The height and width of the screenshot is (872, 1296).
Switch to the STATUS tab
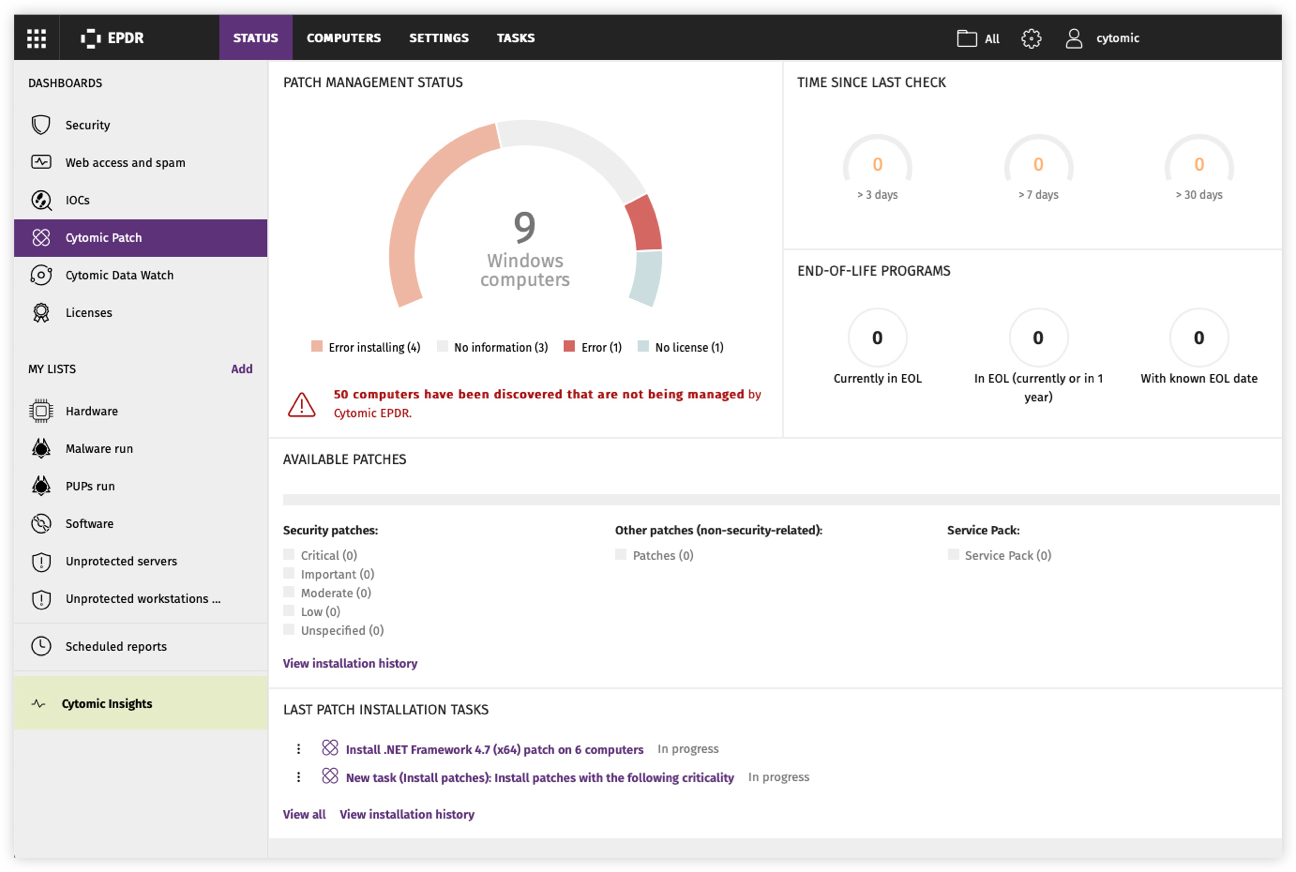pyautogui.click(x=256, y=38)
